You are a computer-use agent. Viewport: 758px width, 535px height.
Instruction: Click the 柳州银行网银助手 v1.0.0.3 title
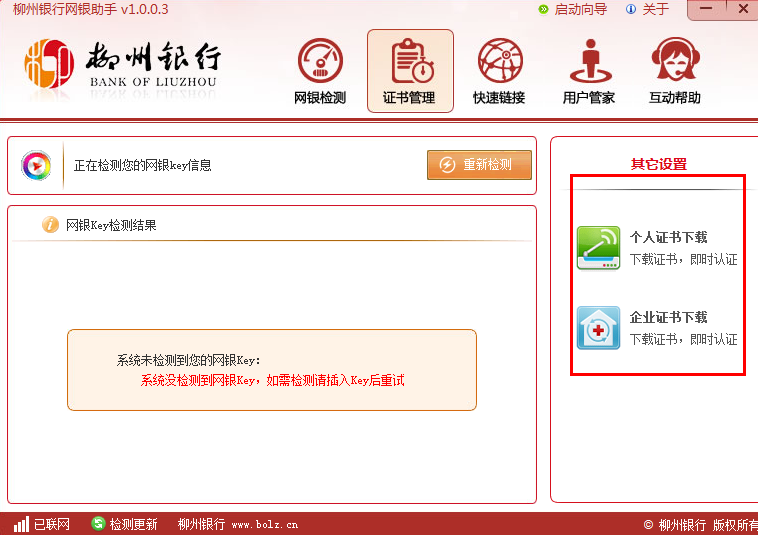(x=91, y=9)
